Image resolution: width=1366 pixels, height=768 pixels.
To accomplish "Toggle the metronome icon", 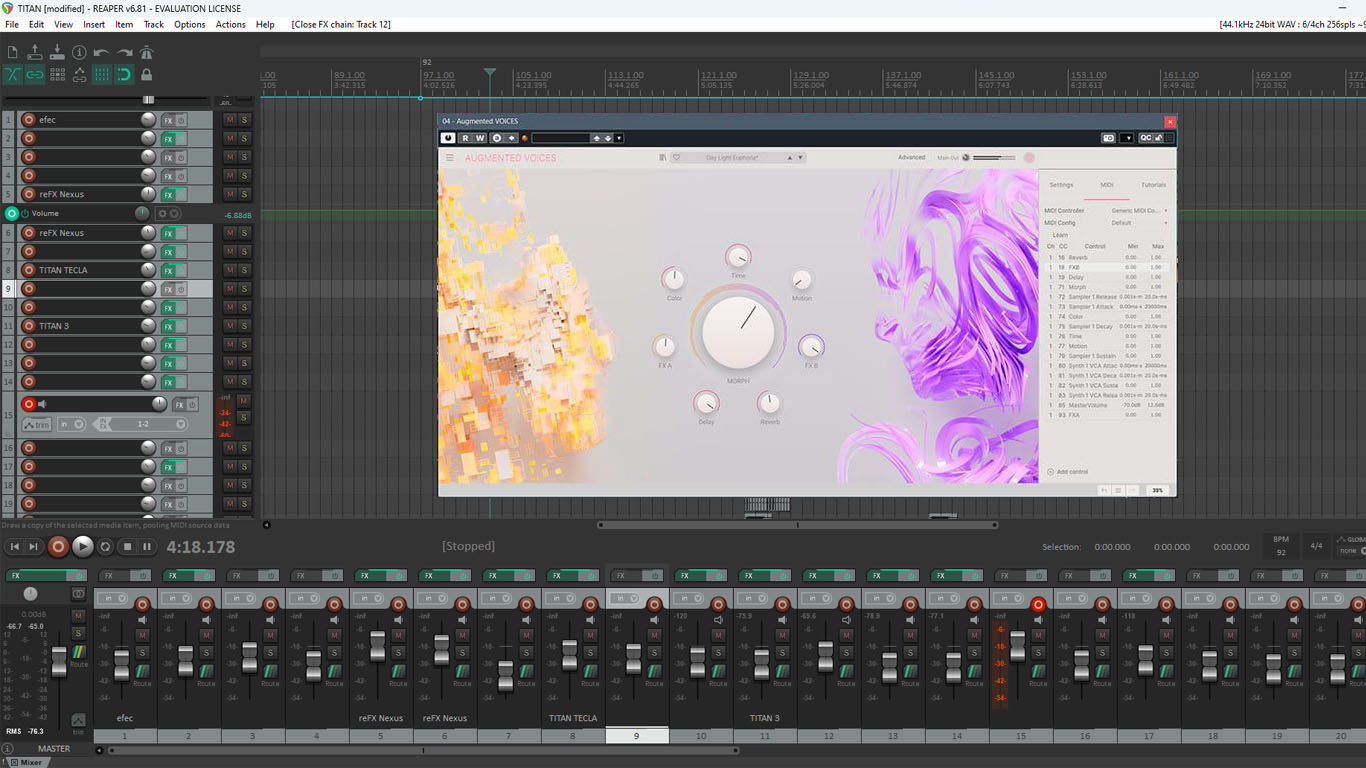I will pos(146,52).
